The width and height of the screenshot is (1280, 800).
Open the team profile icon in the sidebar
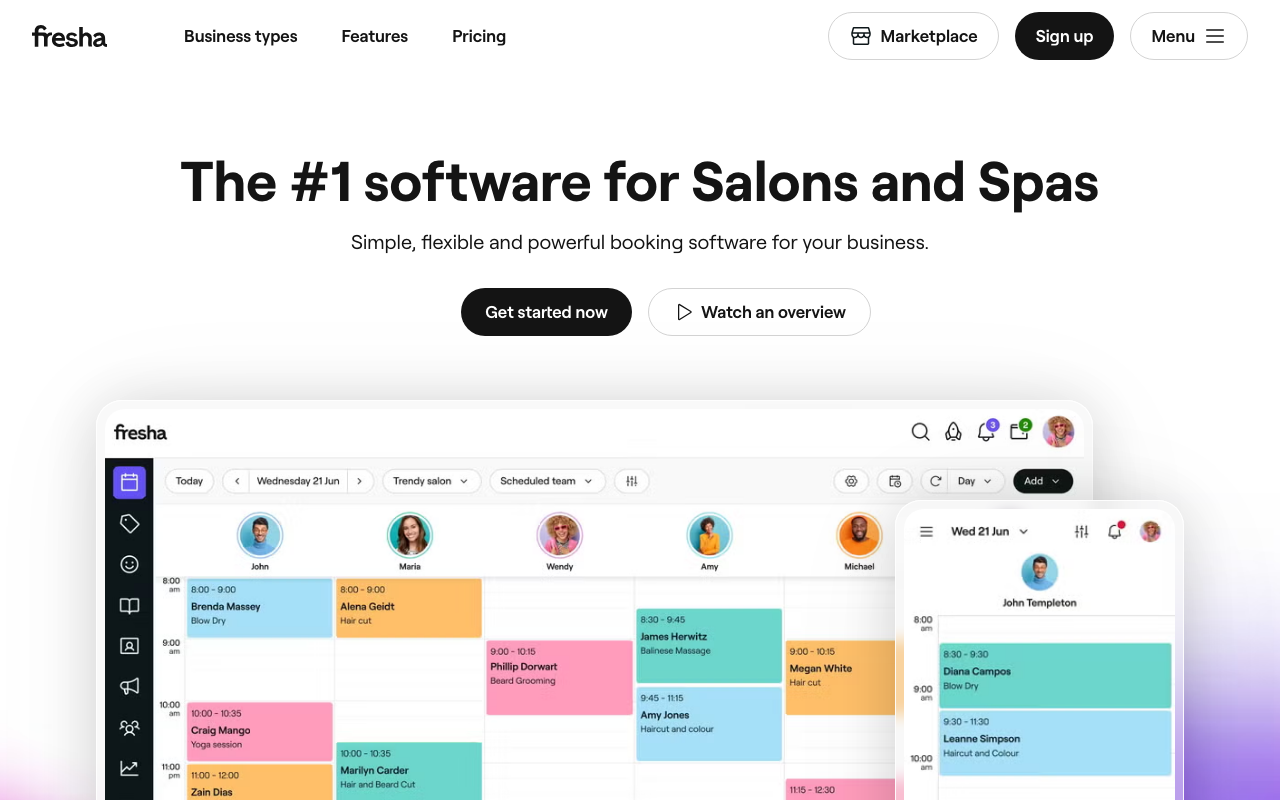pyautogui.click(x=129, y=646)
